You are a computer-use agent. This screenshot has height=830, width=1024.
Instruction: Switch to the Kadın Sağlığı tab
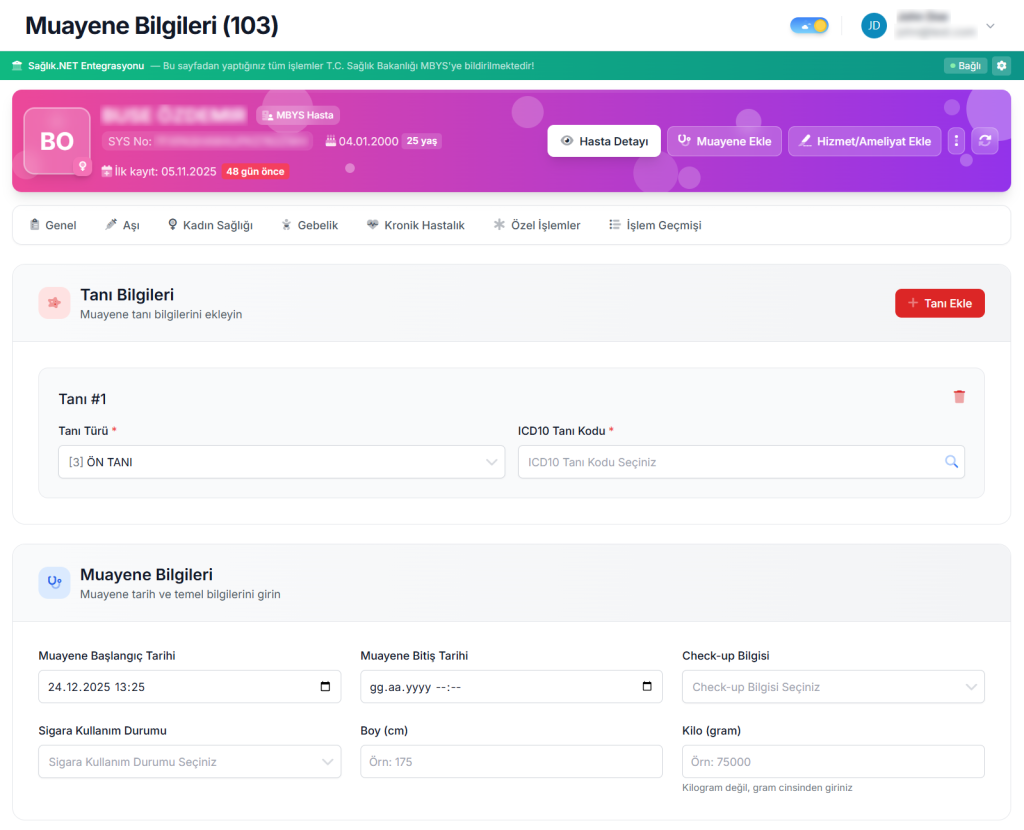pos(210,225)
